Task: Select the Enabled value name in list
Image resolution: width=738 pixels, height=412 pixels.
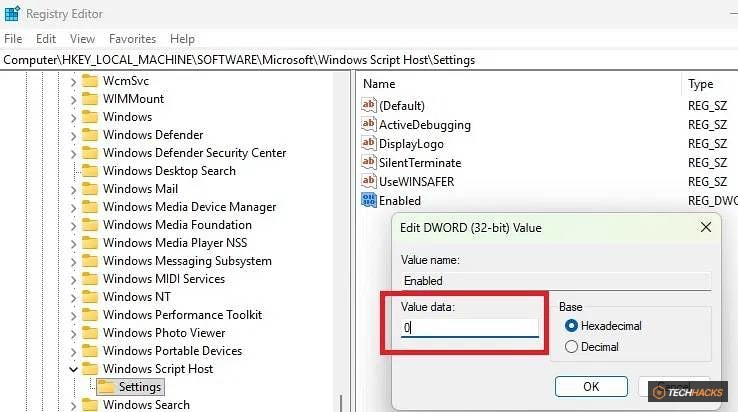Action: point(400,201)
